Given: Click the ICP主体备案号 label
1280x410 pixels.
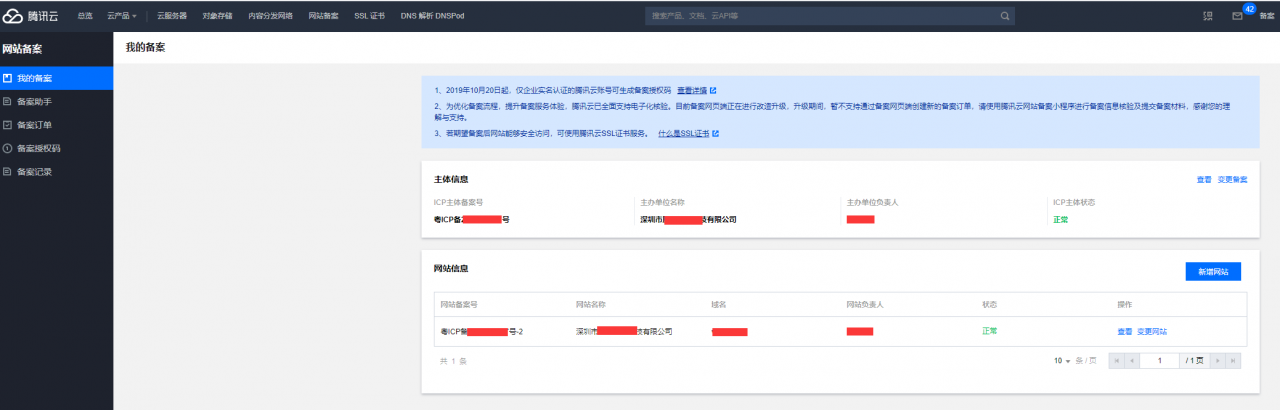Looking at the screenshot, I should point(457,202).
